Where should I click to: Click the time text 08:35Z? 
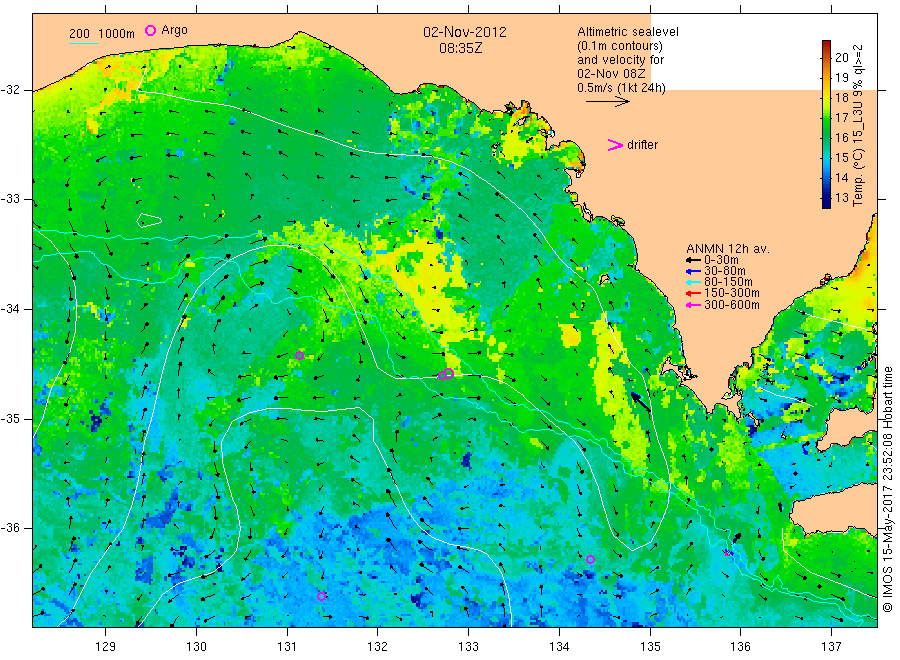click(x=460, y=48)
